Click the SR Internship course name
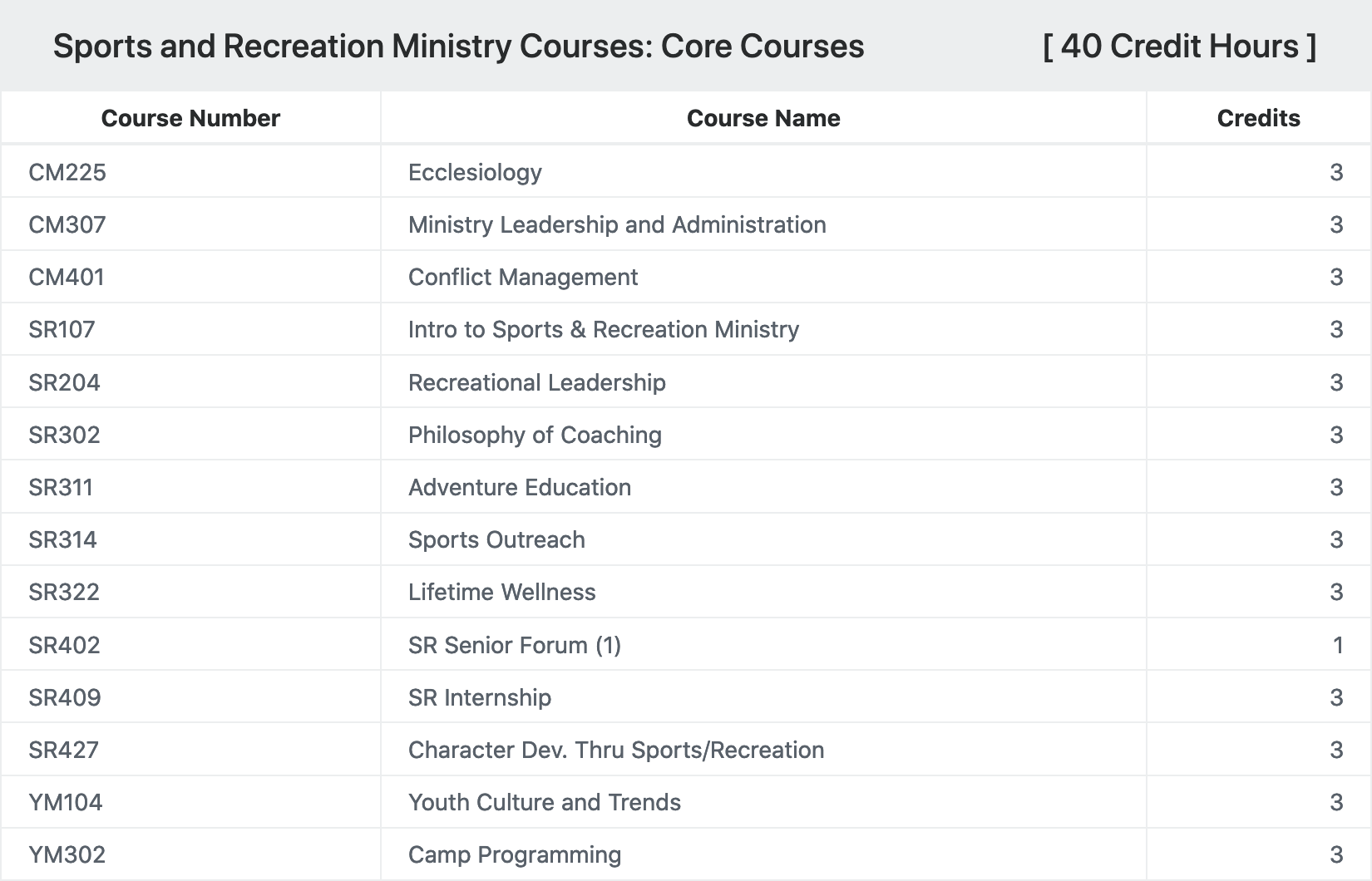The width and height of the screenshot is (1372, 881). point(480,697)
